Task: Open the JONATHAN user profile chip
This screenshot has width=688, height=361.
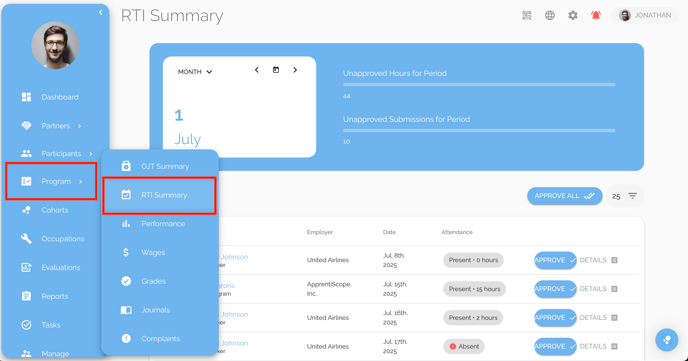Action: (645, 15)
